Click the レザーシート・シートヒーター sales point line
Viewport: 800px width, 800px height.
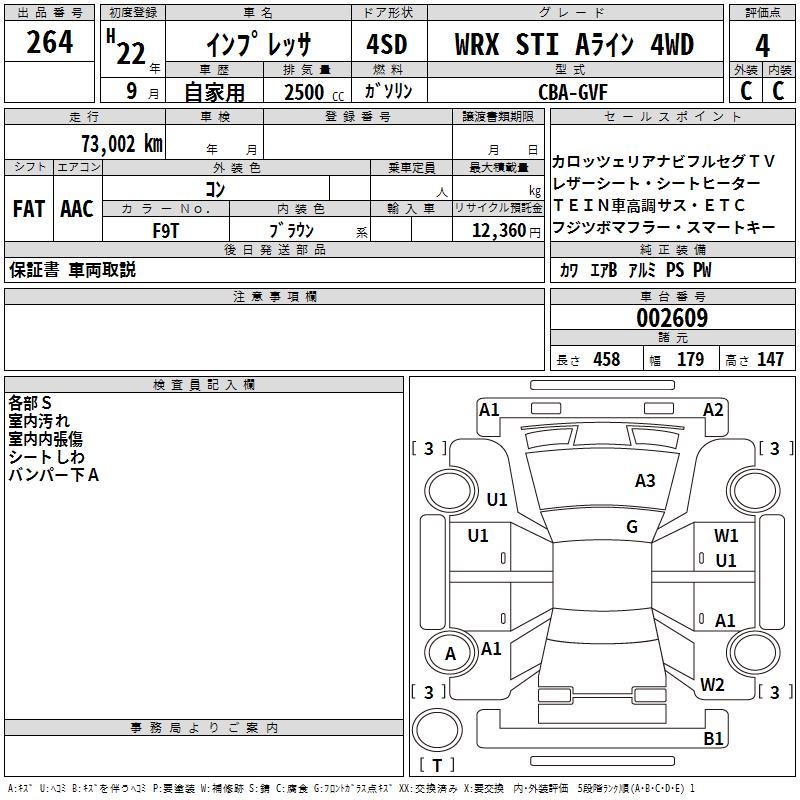[657, 183]
